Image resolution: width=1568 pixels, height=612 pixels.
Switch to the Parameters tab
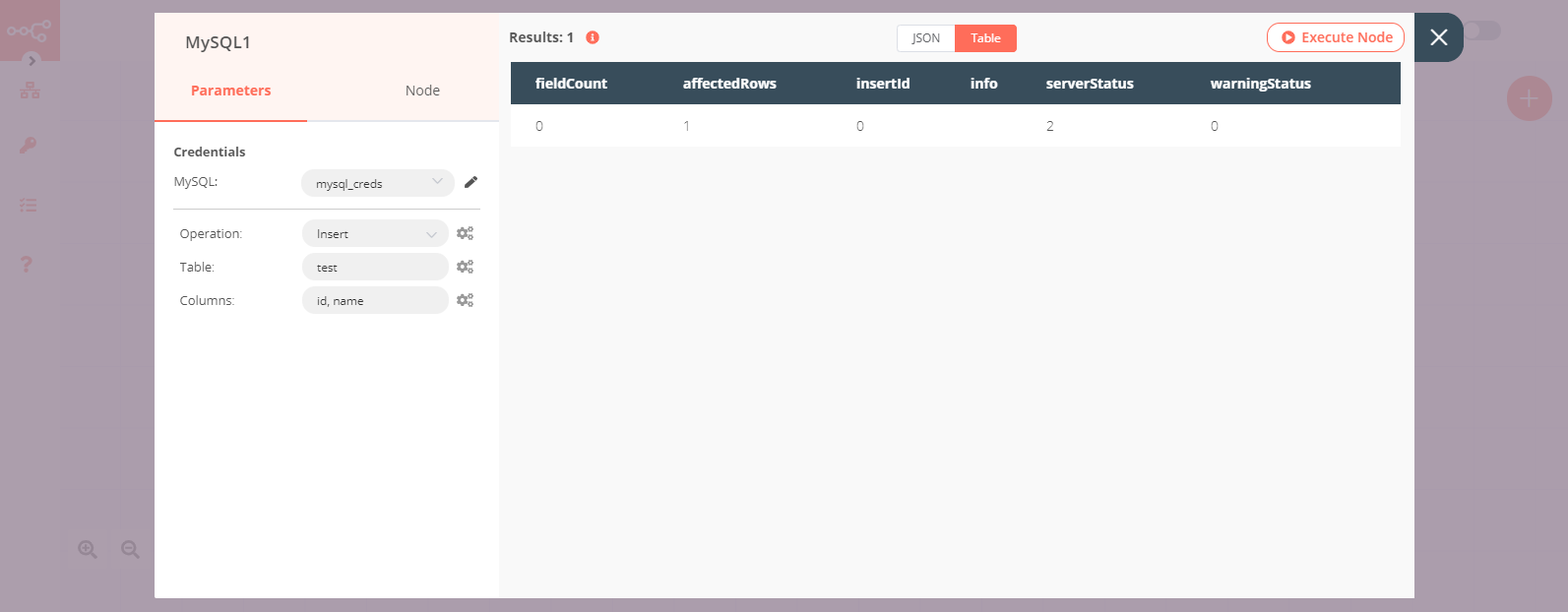[x=230, y=91]
